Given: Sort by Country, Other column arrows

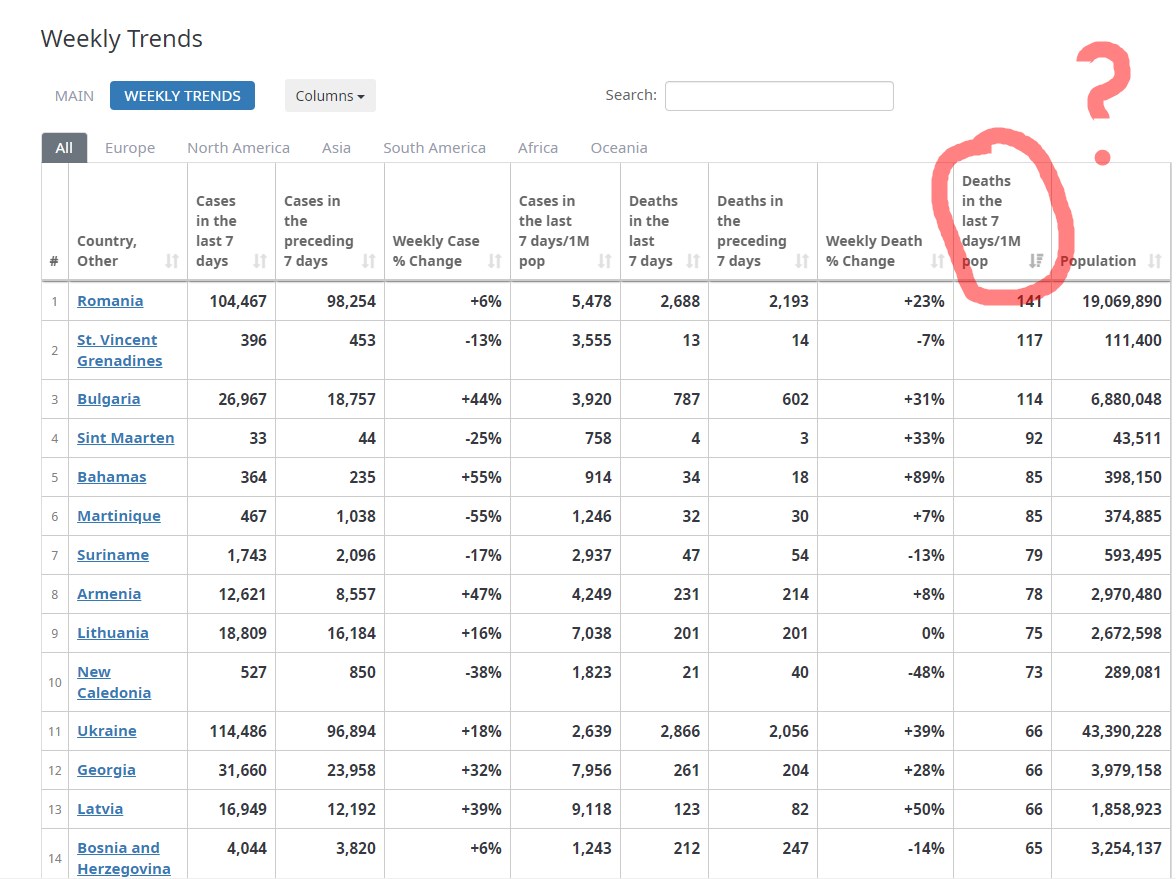Looking at the screenshot, I should pyautogui.click(x=172, y=261).
